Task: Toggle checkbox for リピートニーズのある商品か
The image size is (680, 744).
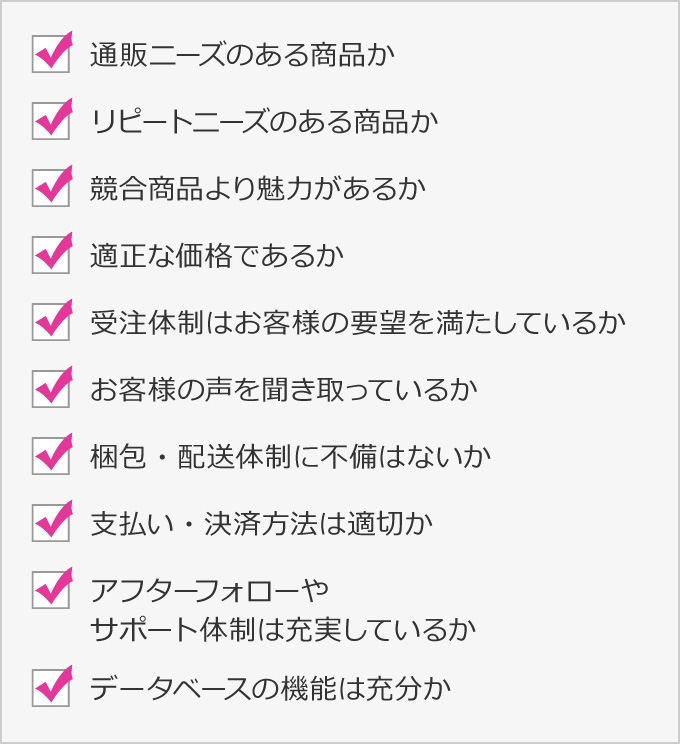Action: click(51, 121)
